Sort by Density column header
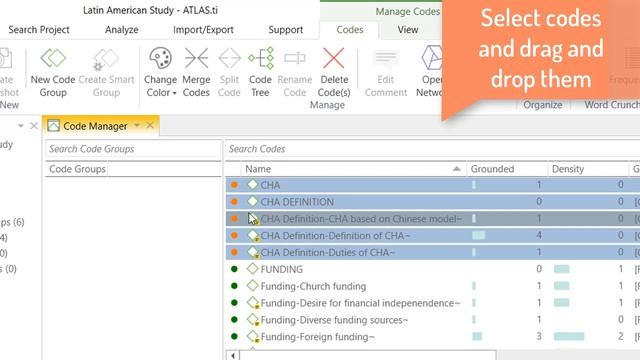Viewport: 640px width, 360px height. (x=588, y=169)
